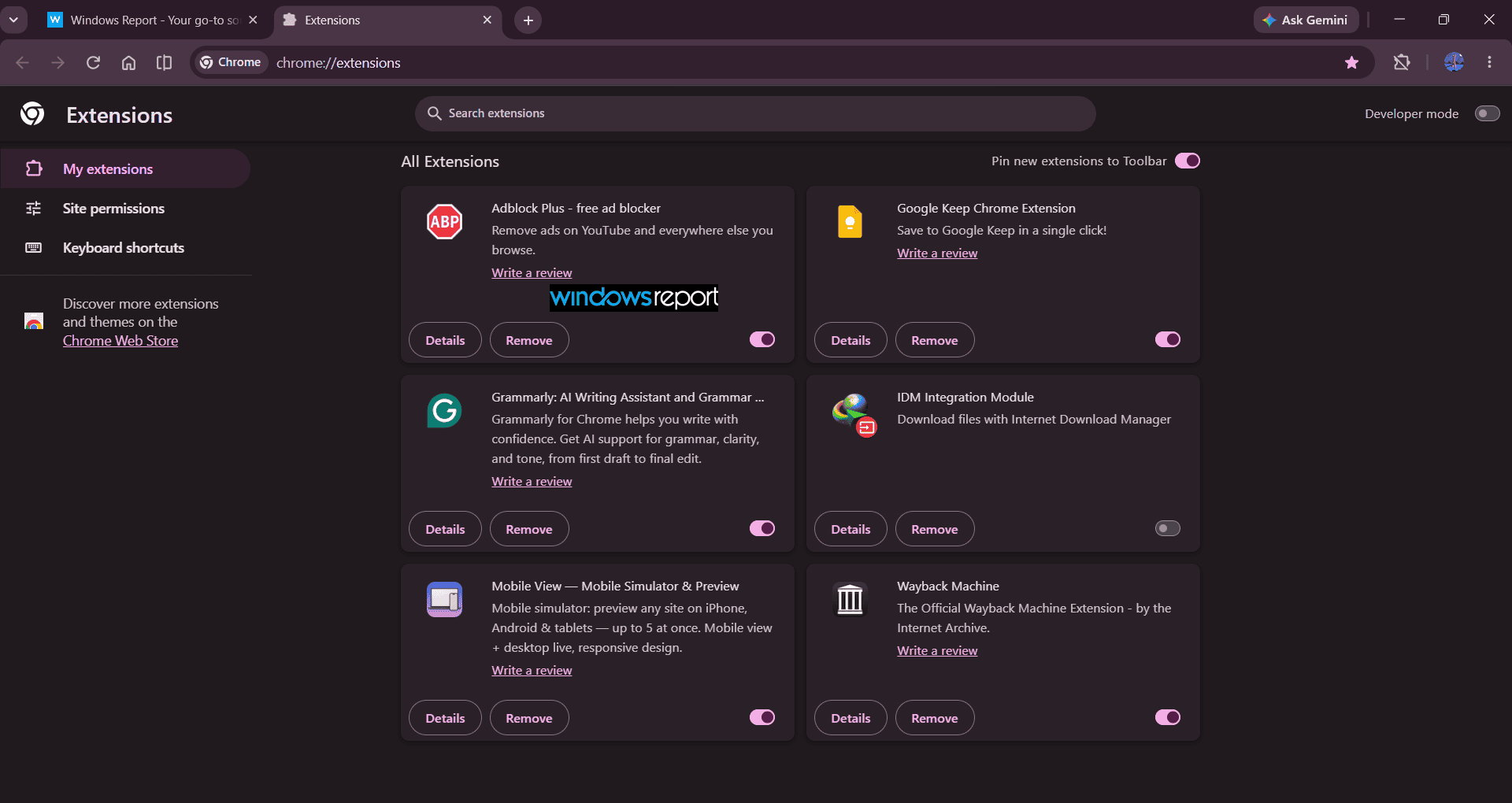Disable the Mobile View extension
Image resolution: width=1512 pixels, height=803 pixels.
pos(762,717)
